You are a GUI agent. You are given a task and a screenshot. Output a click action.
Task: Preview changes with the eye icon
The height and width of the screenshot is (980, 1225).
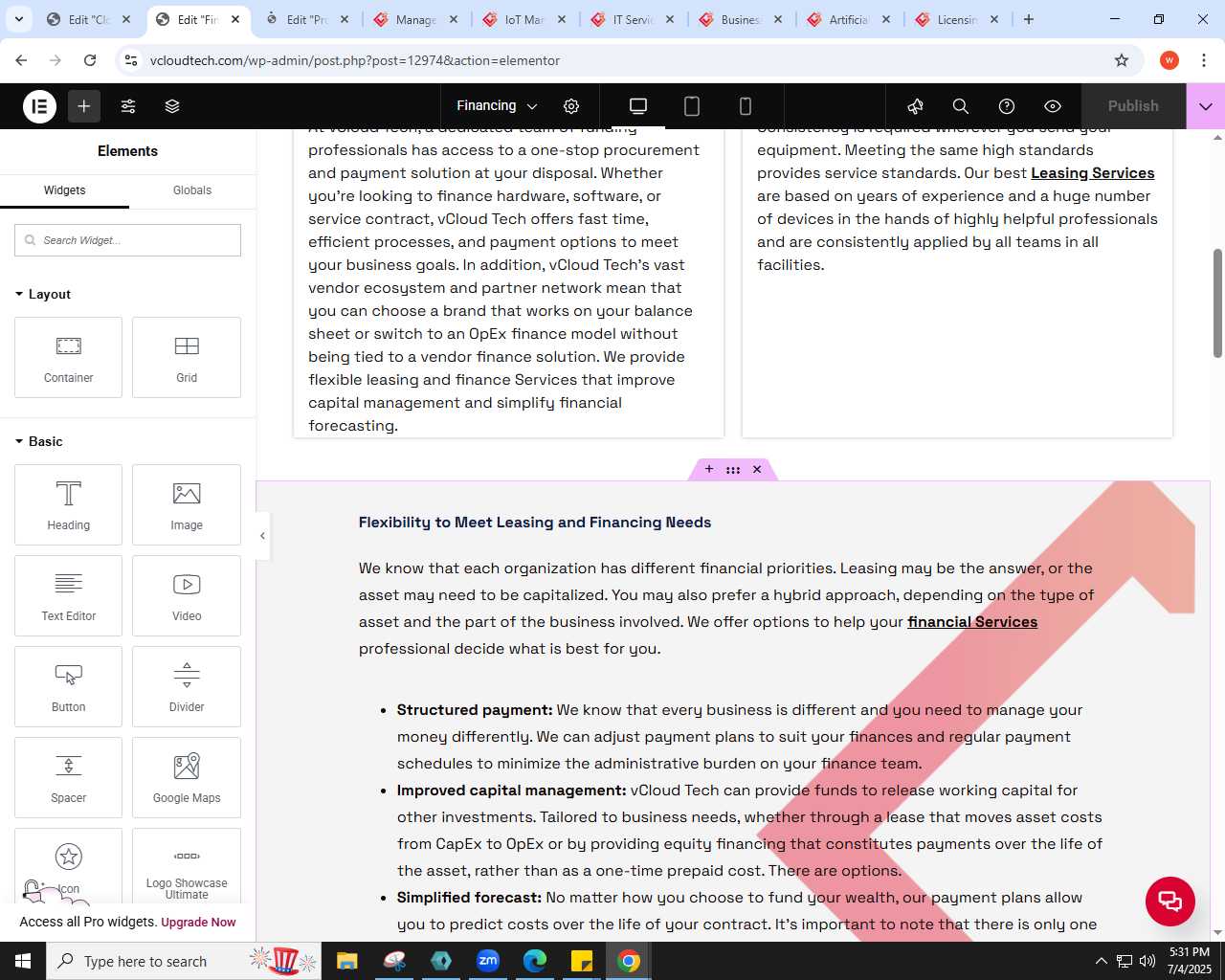point(1053,106)
